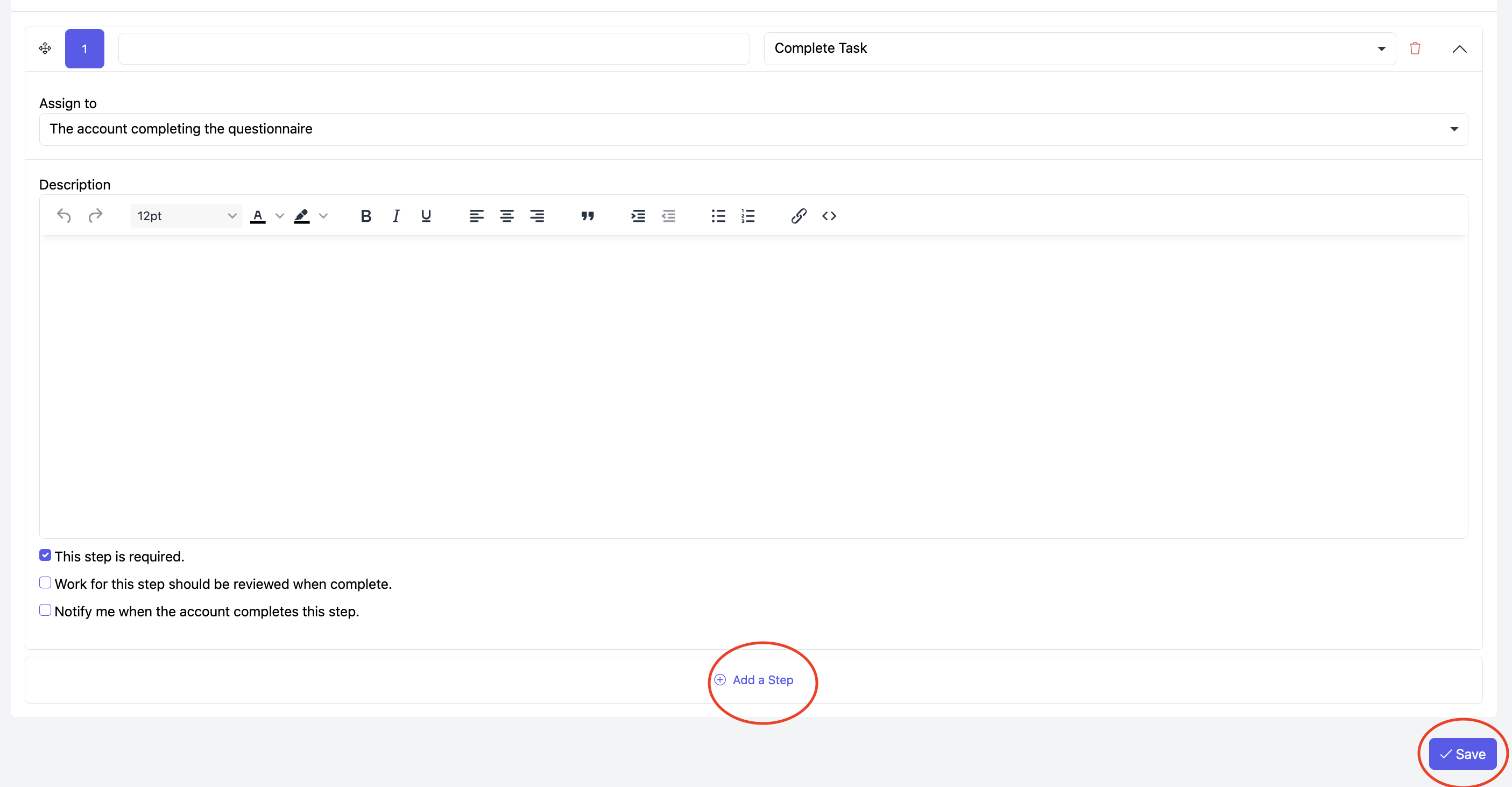Open the text color picker arrow
The height and width of the screenshot is (787, 1512).
point(280,216)
